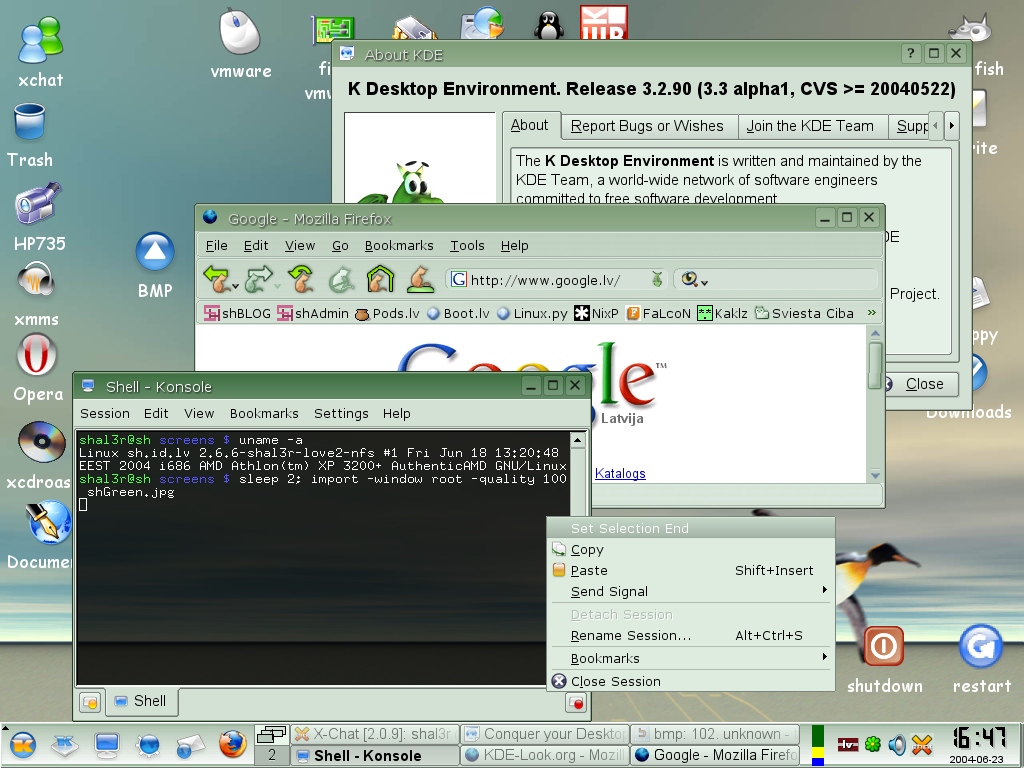This screenshot has height=768, width=1024.
Task: Click Konsole new session icon
Action: (x=90, y=703)
